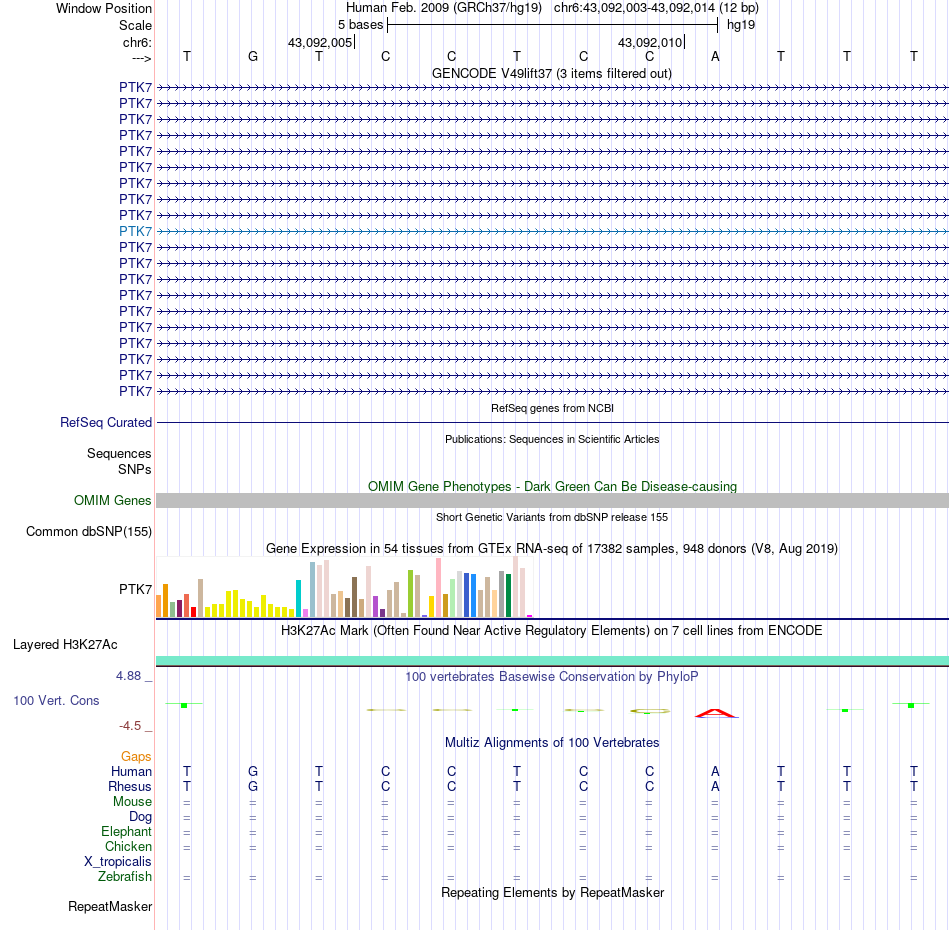Click the Chicken species label

click(128, 846)
